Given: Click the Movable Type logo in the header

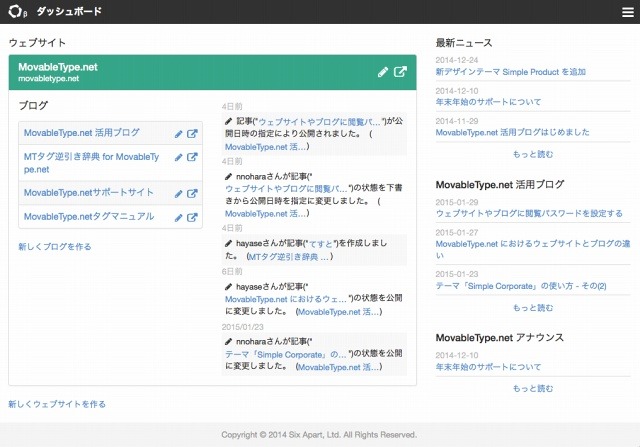Looking at the screenshot, I should [18, 11].
